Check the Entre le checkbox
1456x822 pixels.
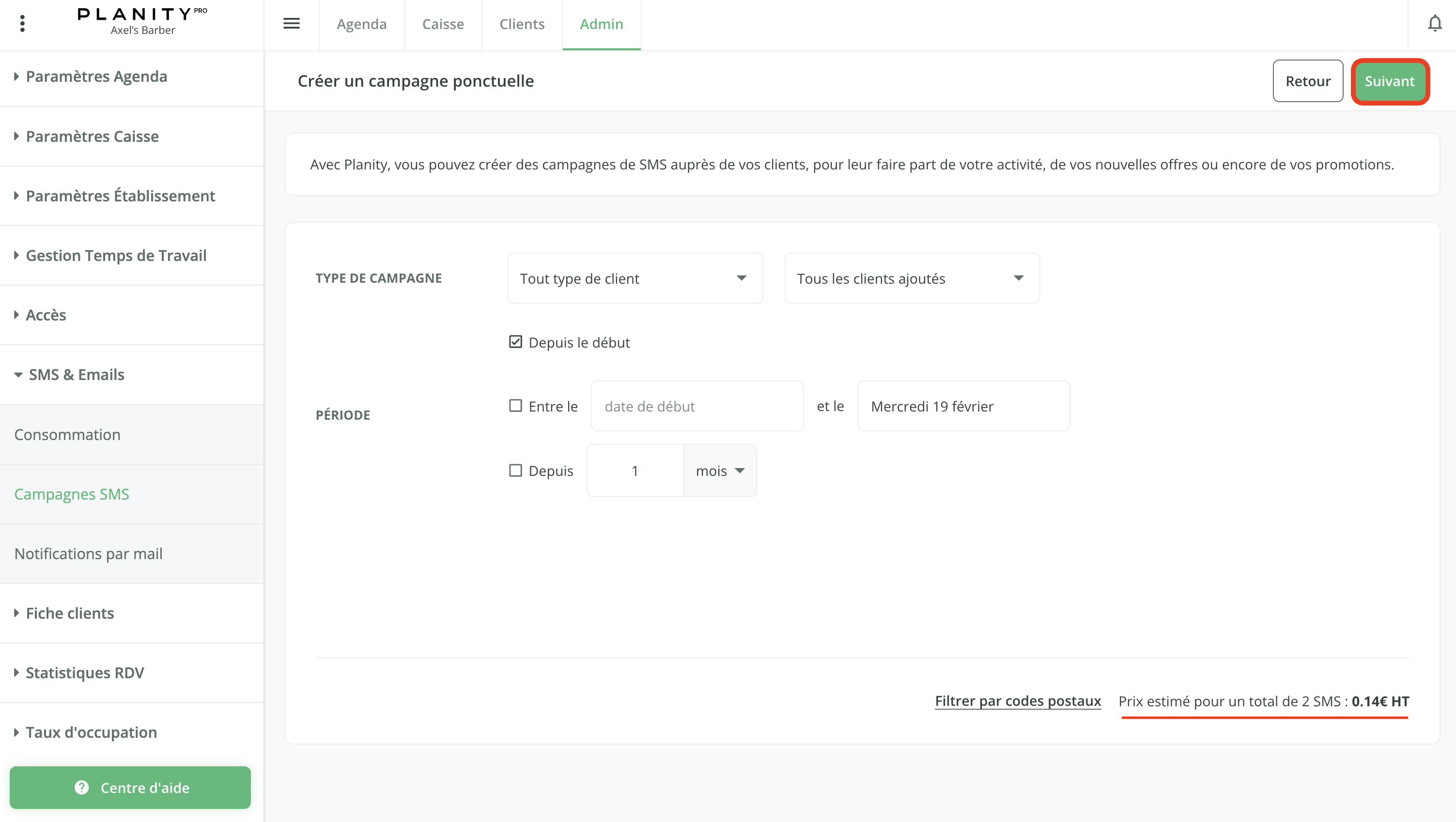tap(515, 406)
